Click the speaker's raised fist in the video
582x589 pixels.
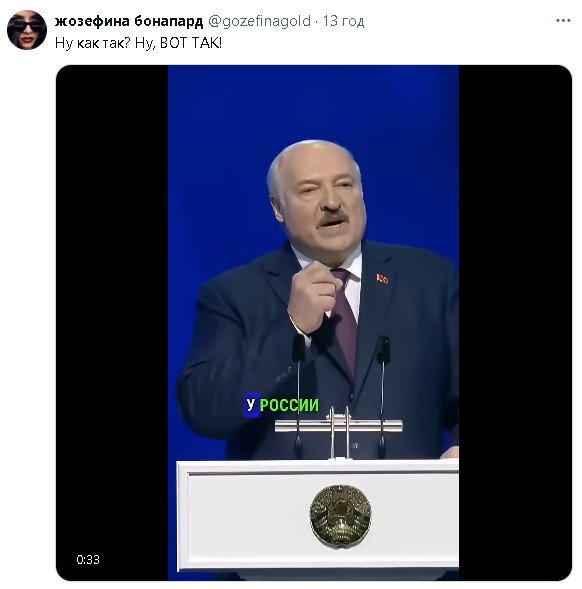(313, 298)
